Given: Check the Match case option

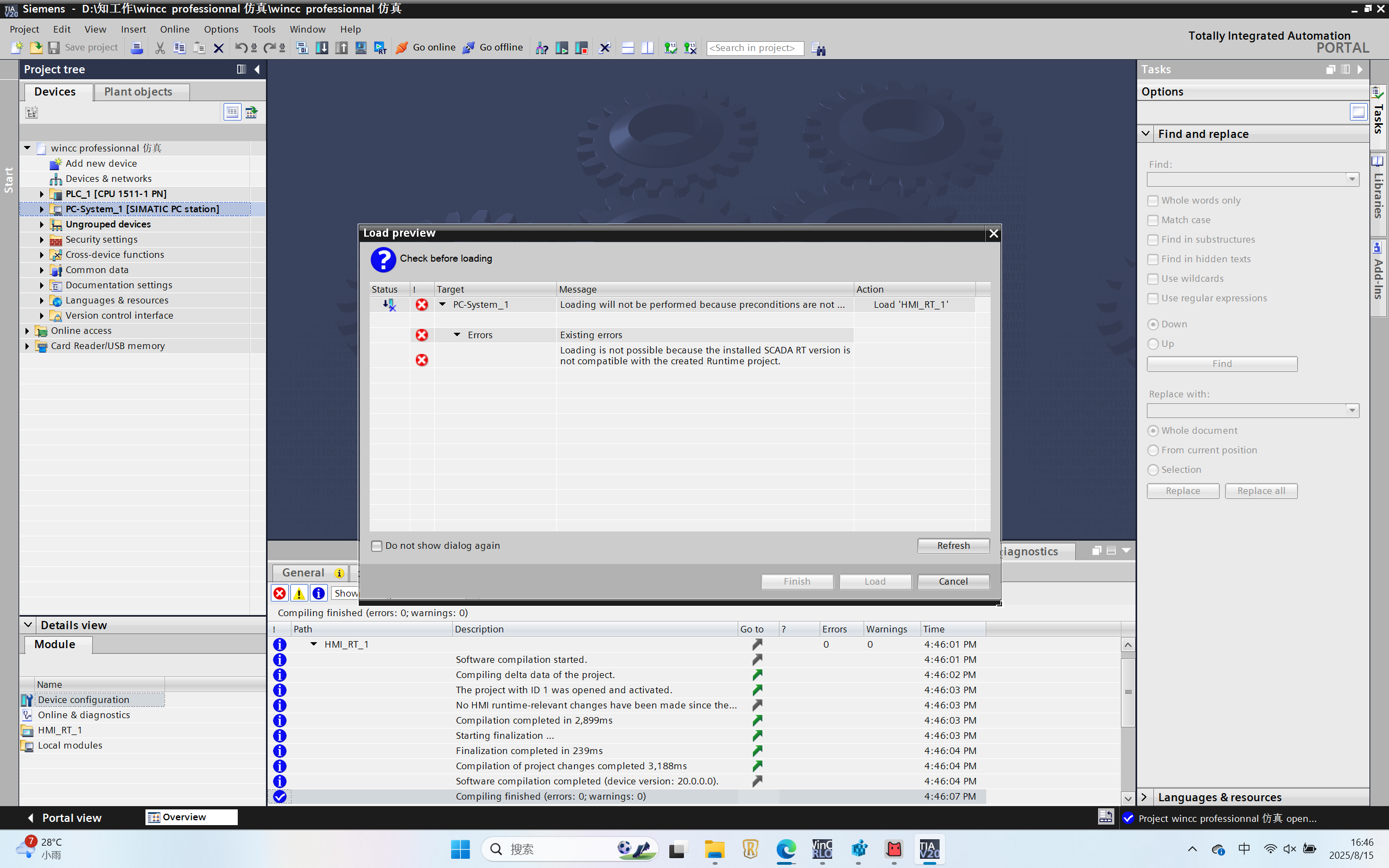Looking at the screenshot, I should [x=1152, y=220].
